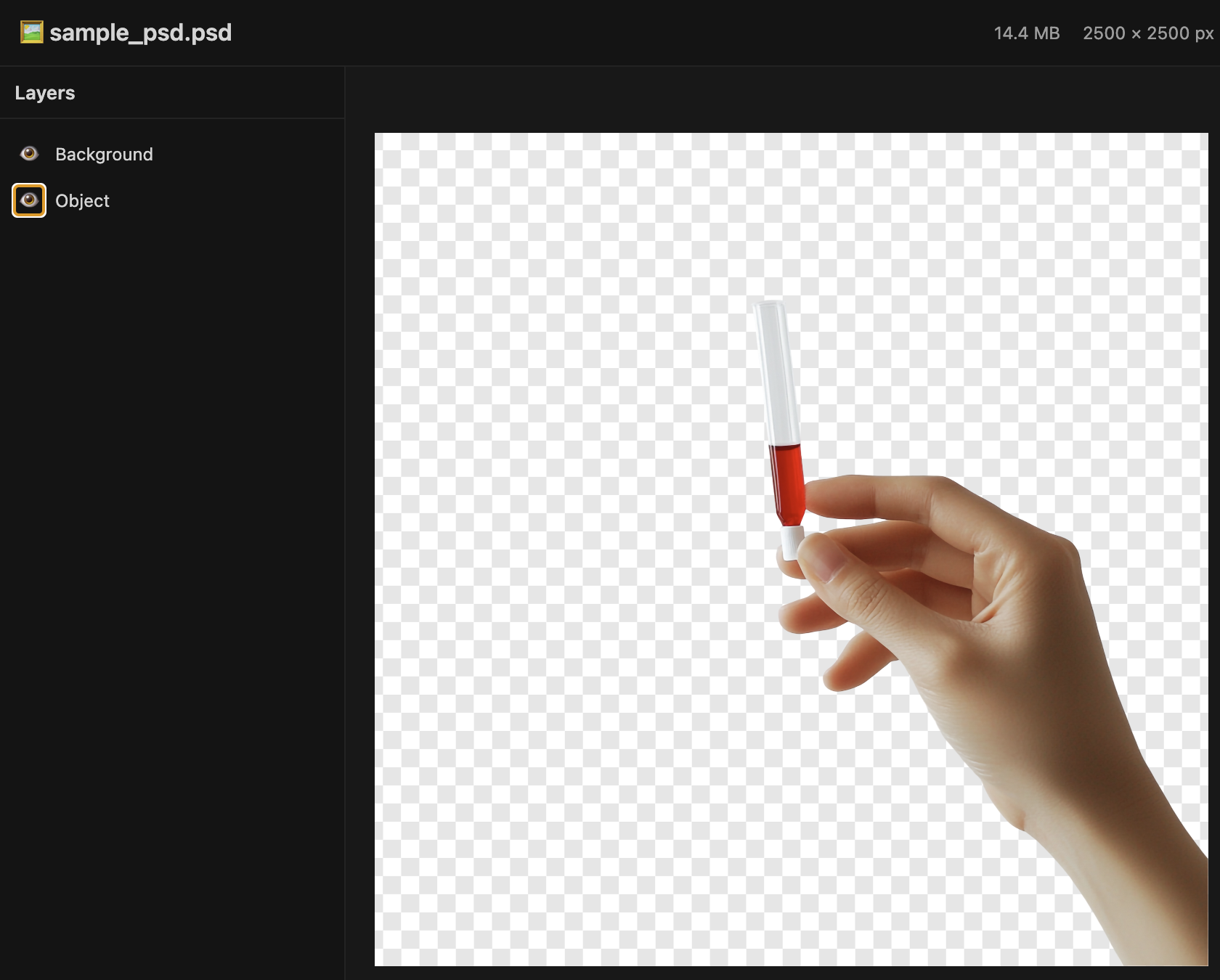Click the white cap of the test tube

790,542
